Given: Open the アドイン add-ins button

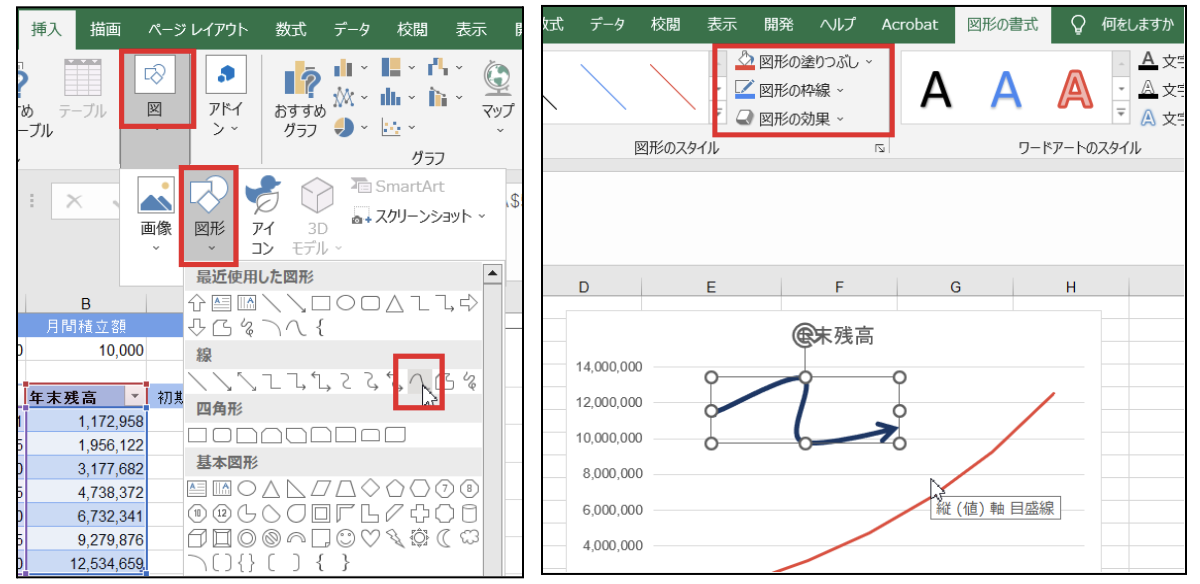Looking at the screenshot, I should coord(227,95).
